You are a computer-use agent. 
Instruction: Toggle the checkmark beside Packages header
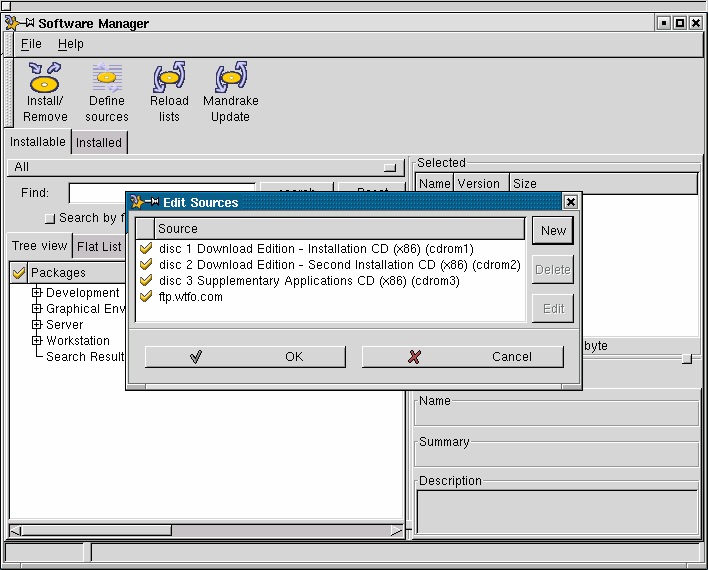click(19, 273)
